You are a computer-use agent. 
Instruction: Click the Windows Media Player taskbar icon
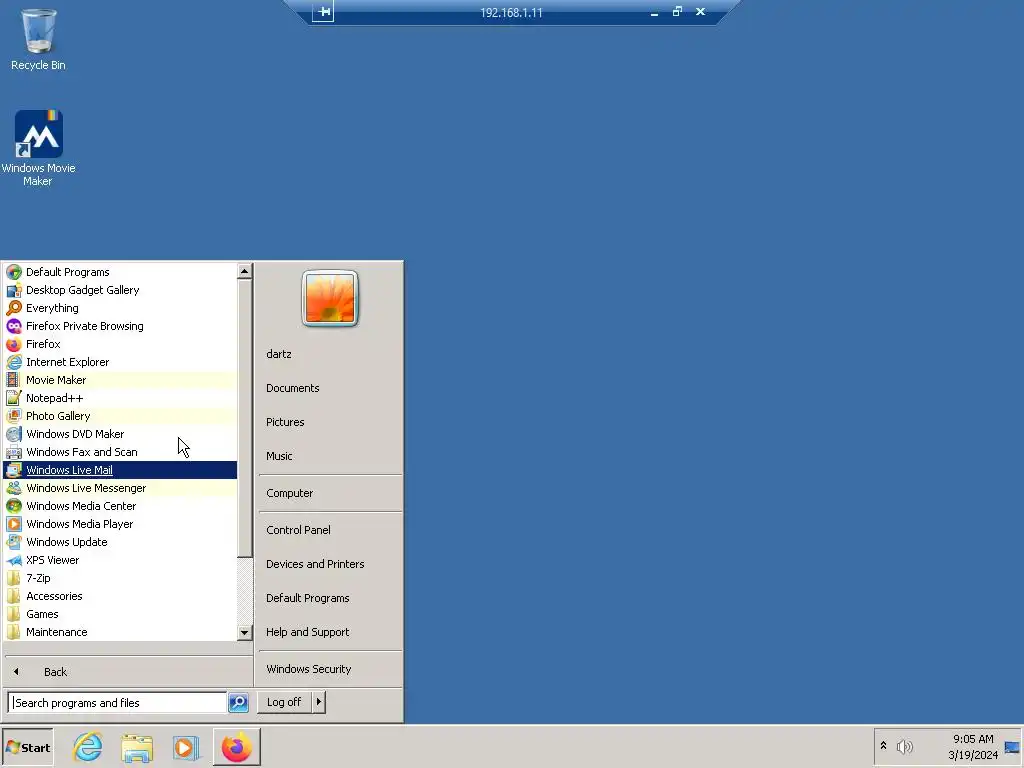pyautogui.click(x=185, y=747)
